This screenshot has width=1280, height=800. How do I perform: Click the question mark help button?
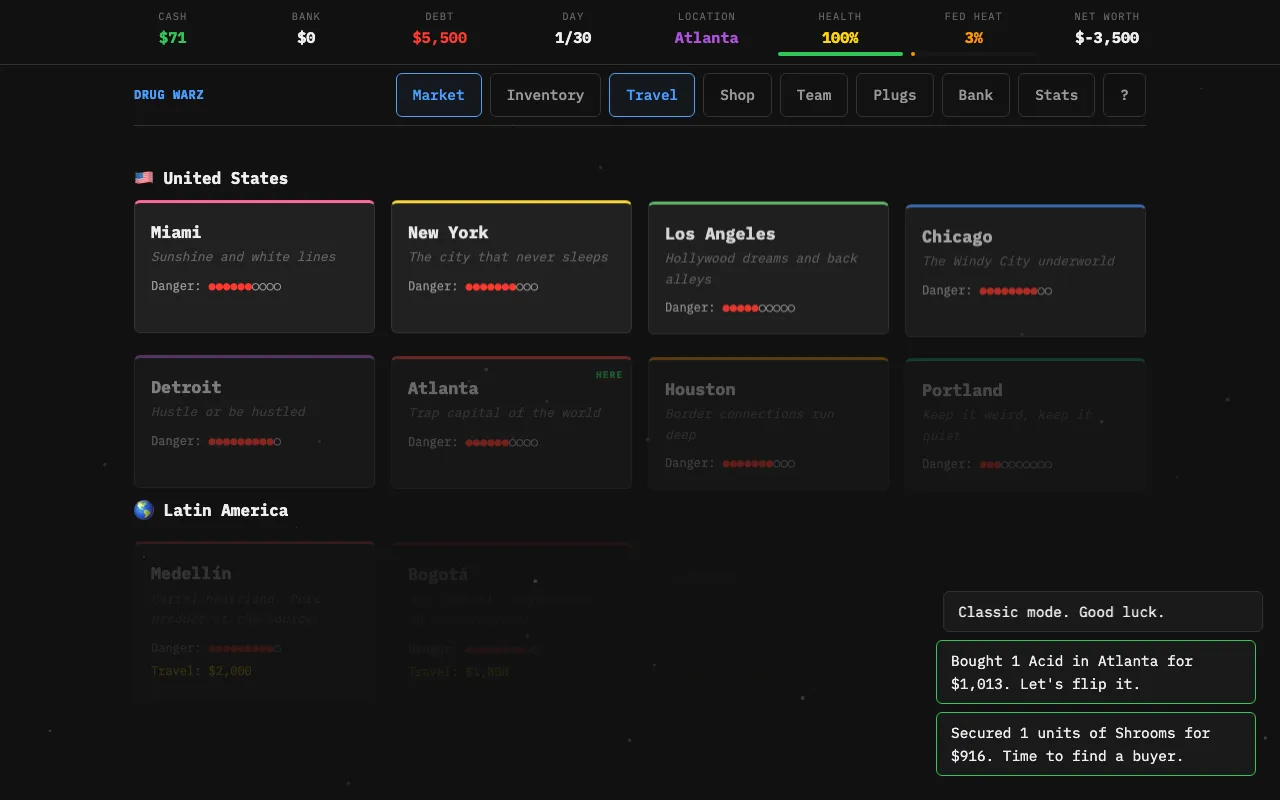(x=1124, y=95)
